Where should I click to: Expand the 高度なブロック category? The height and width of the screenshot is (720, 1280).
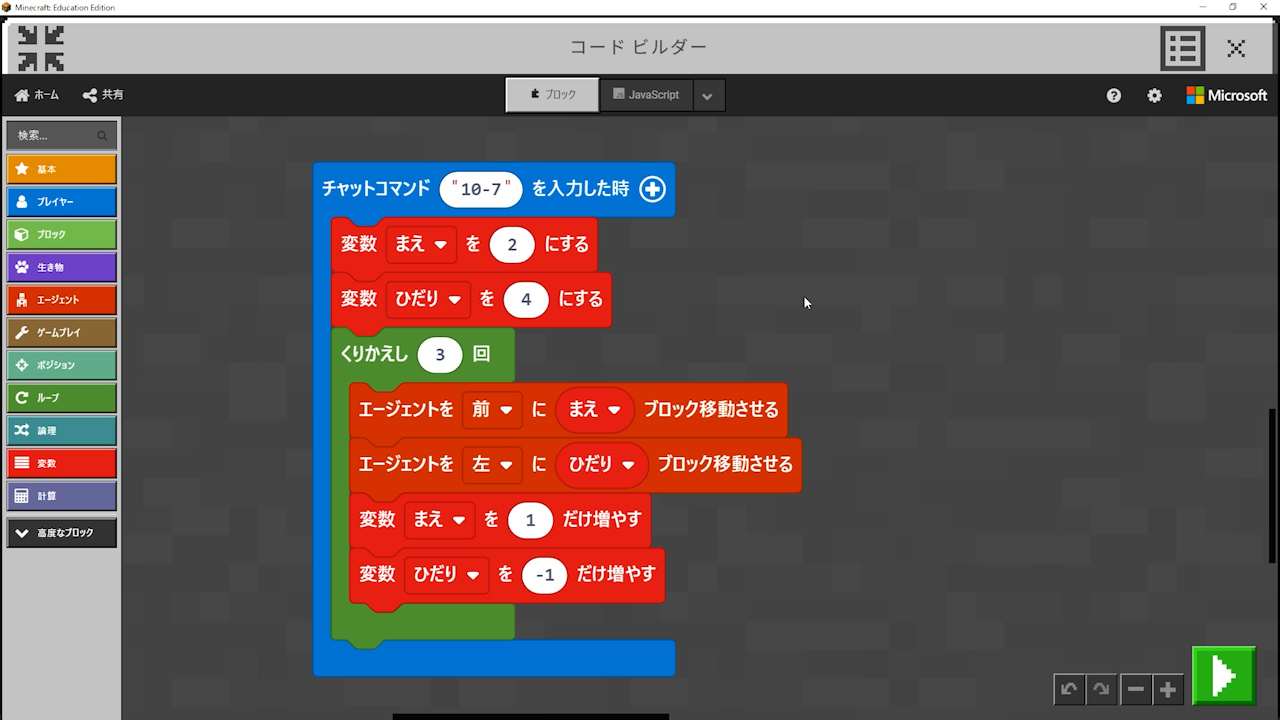62,533
